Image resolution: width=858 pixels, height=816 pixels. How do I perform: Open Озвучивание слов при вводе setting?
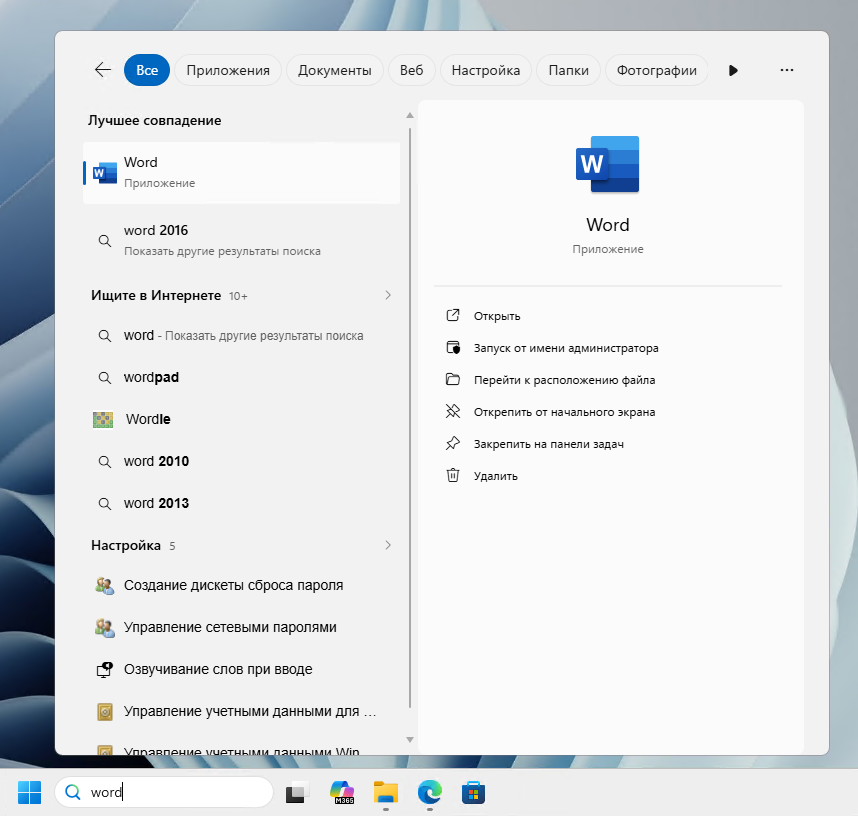click(x=241, y=669)
